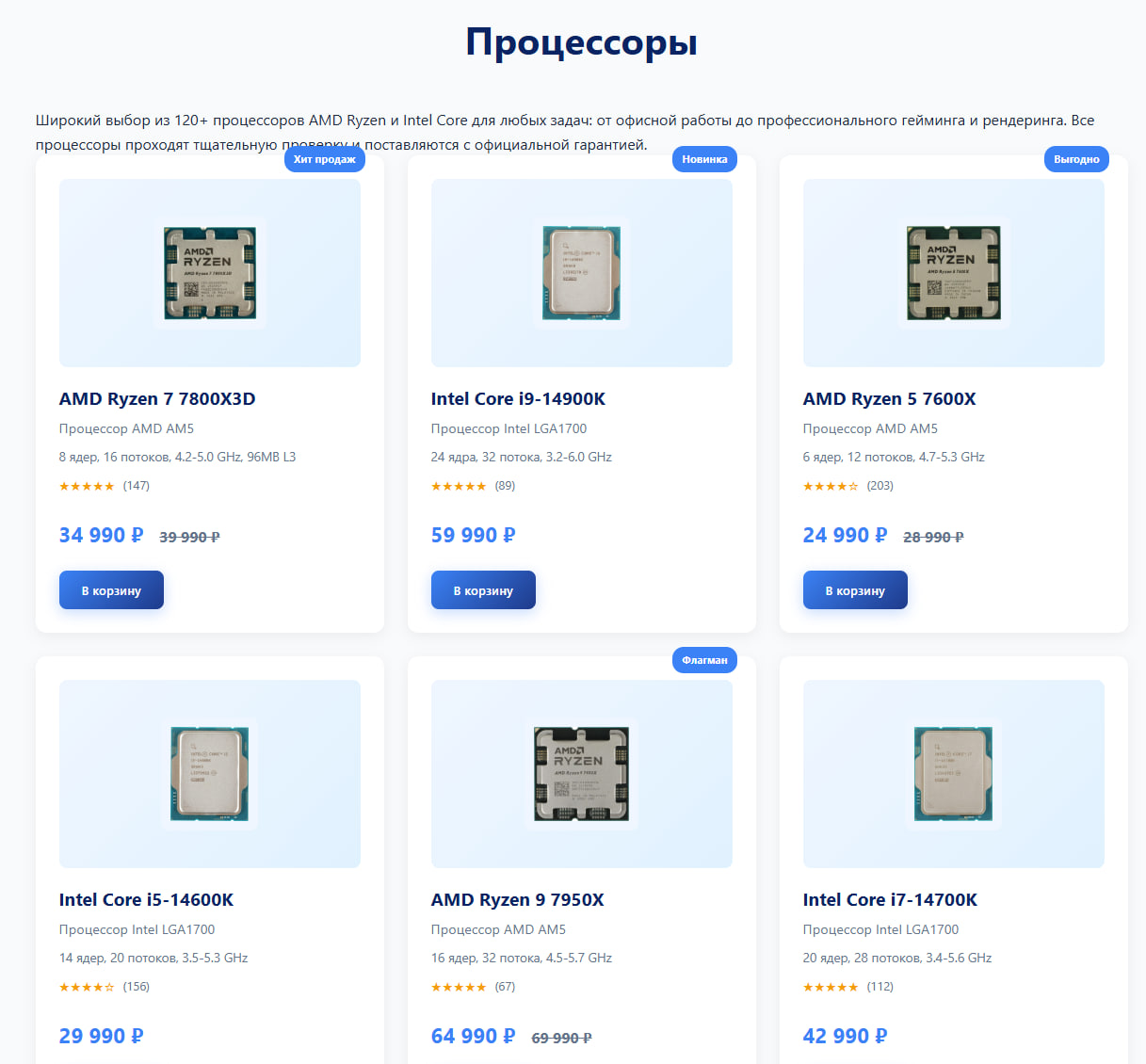Open the AMD Ryzen 9 7950X product photo
1146x1064 pixels.
coord(581,774)
